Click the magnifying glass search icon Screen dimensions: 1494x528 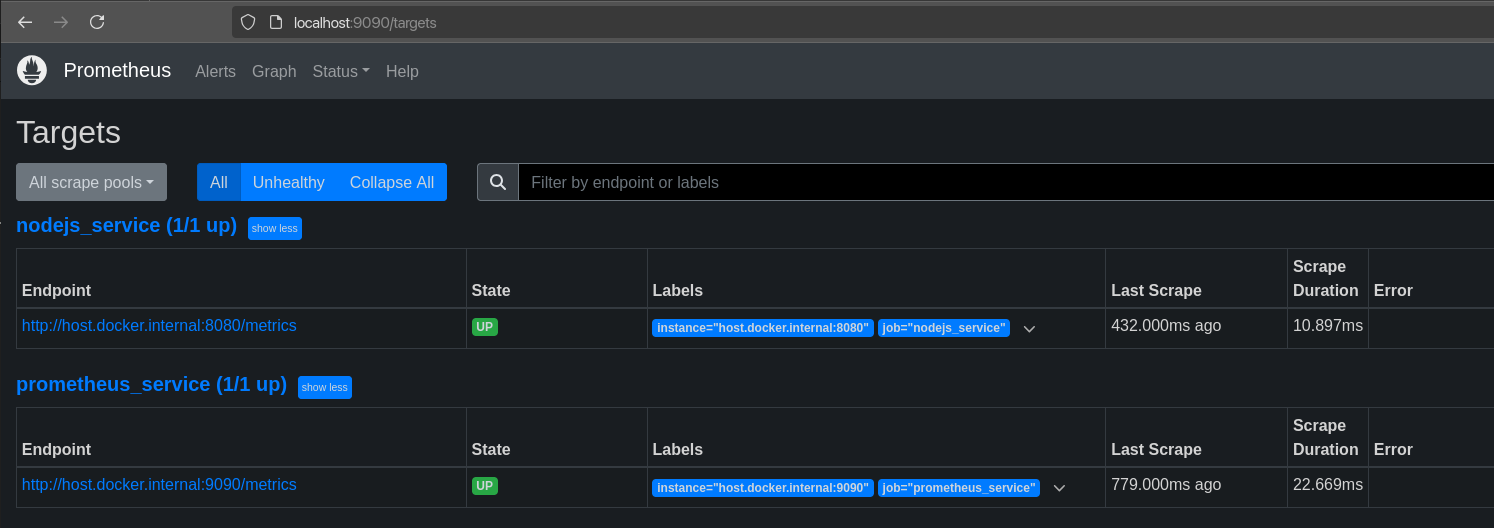[x=498, y=182]
